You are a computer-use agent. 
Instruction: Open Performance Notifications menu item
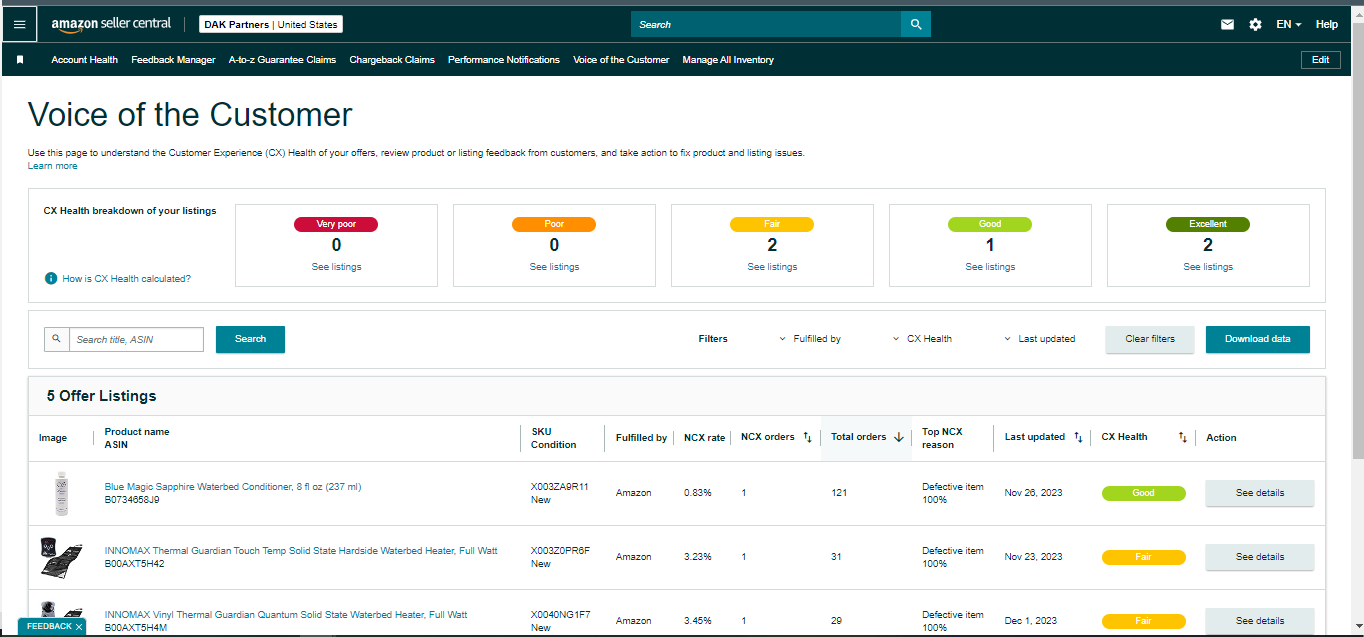[504, 60]
